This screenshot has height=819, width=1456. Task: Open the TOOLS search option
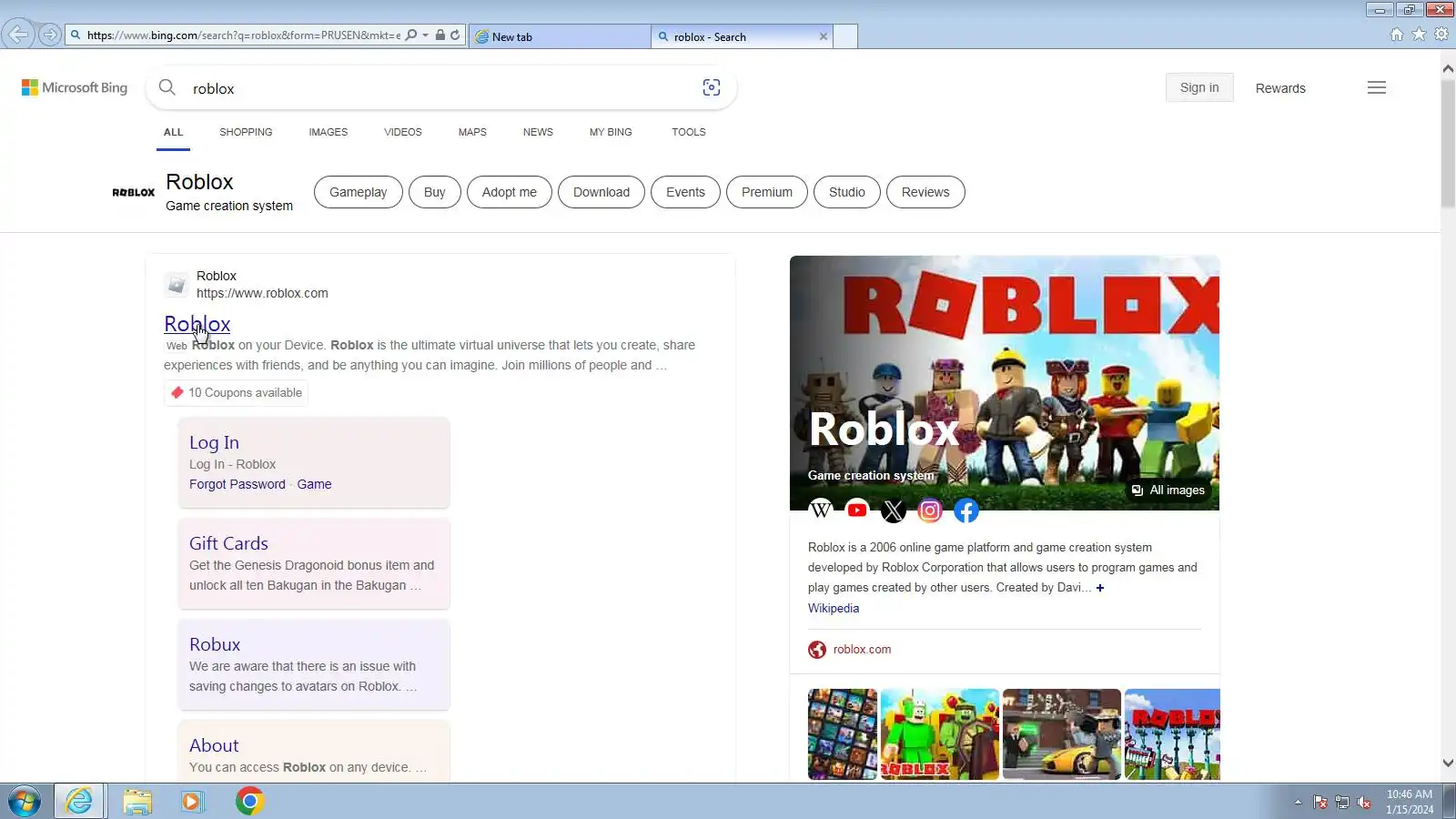tap(689, 132)
